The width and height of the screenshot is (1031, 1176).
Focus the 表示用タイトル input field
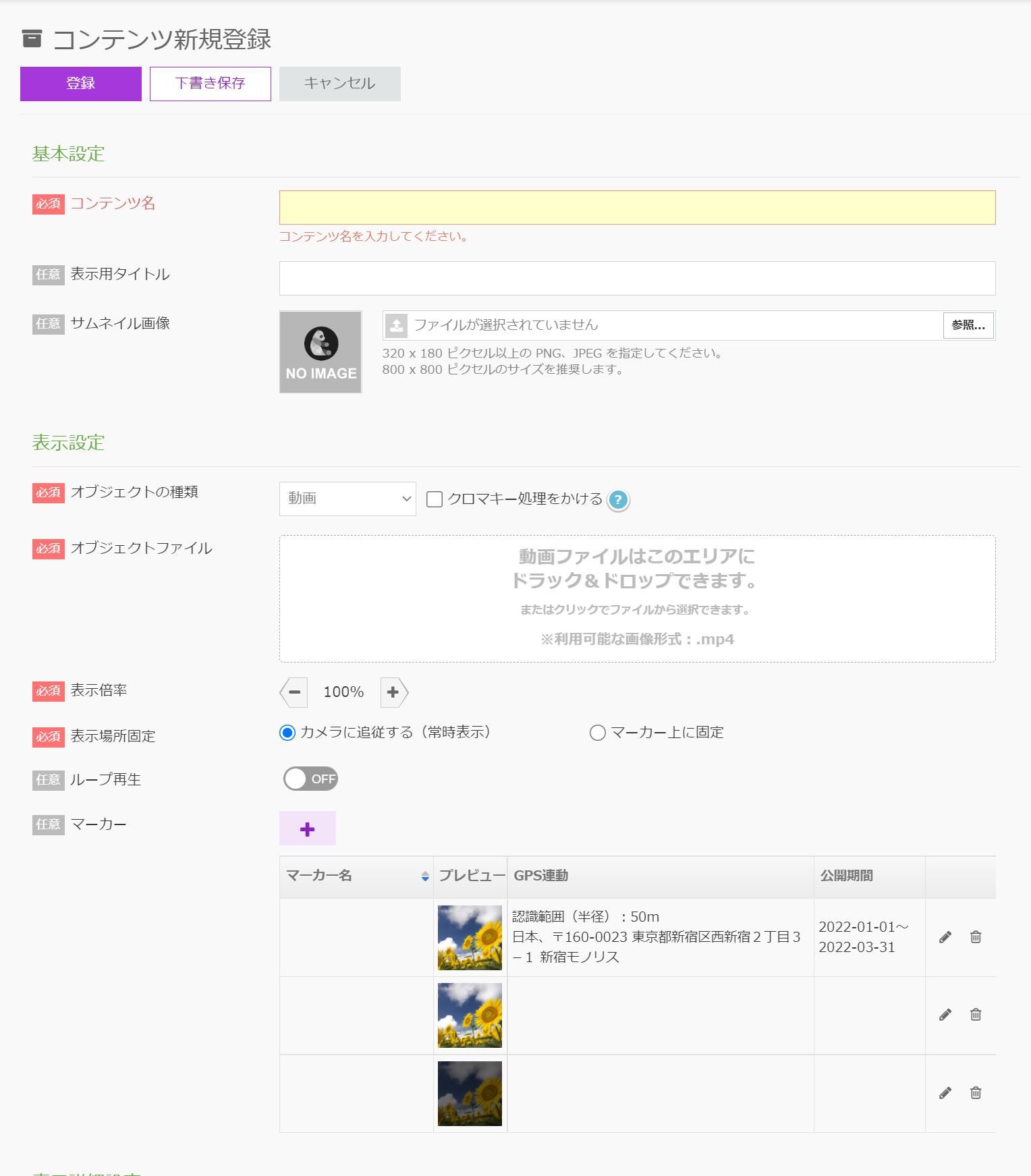(637, 278)
